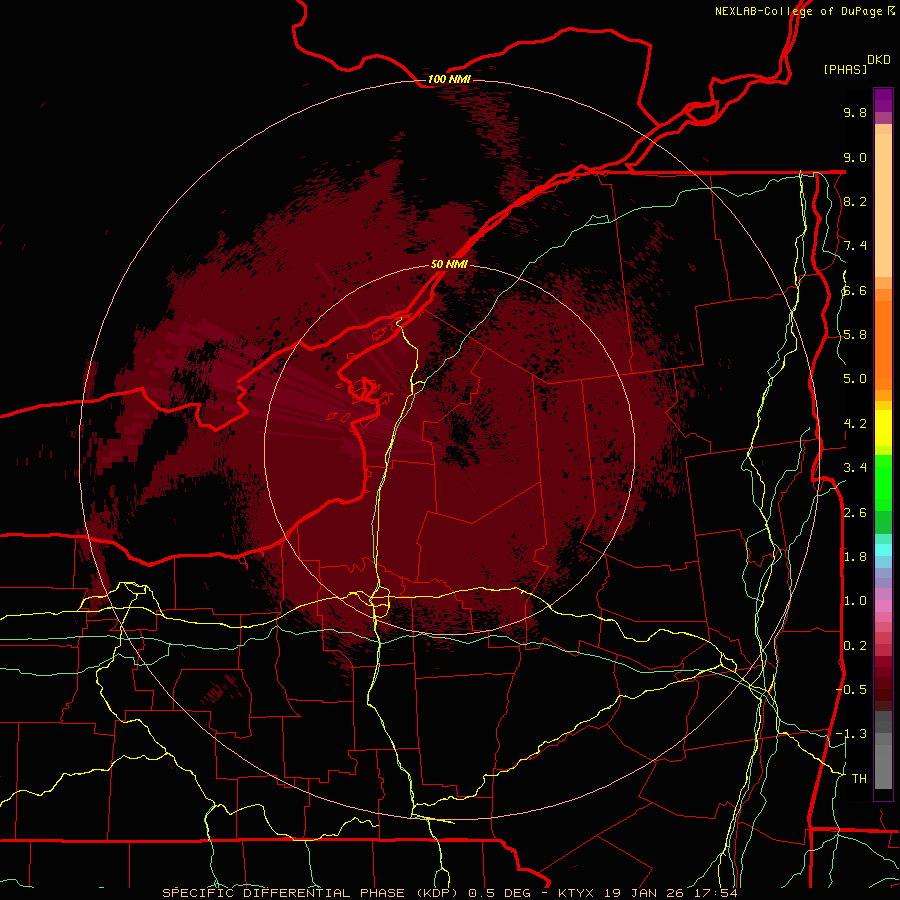Viewport: 900px width, 900px height.
Task: Click the 2.6 scale value
Action: 855,513
